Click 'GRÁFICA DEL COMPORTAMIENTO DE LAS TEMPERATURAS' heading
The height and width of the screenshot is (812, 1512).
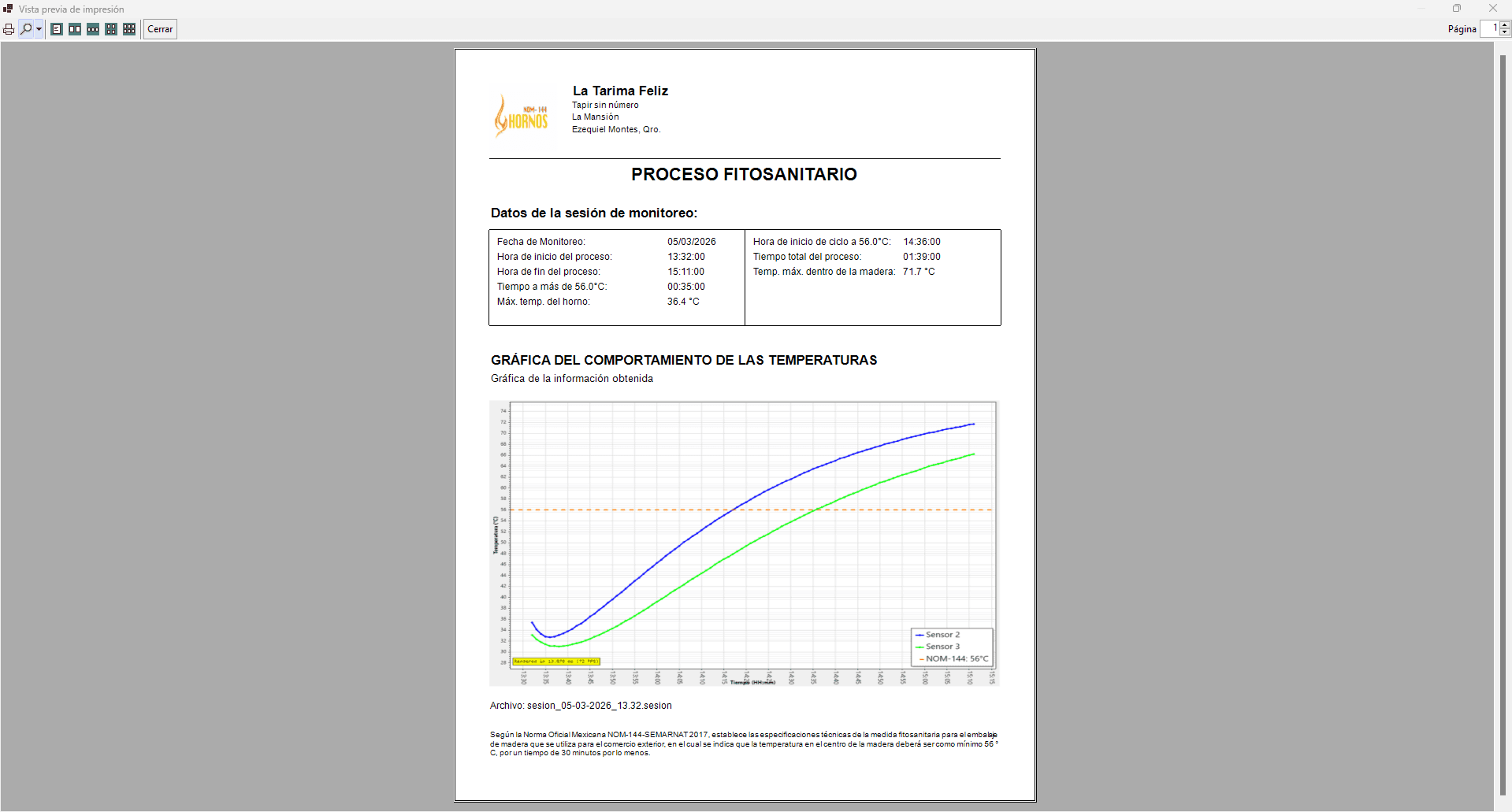[x=684, y=360]
